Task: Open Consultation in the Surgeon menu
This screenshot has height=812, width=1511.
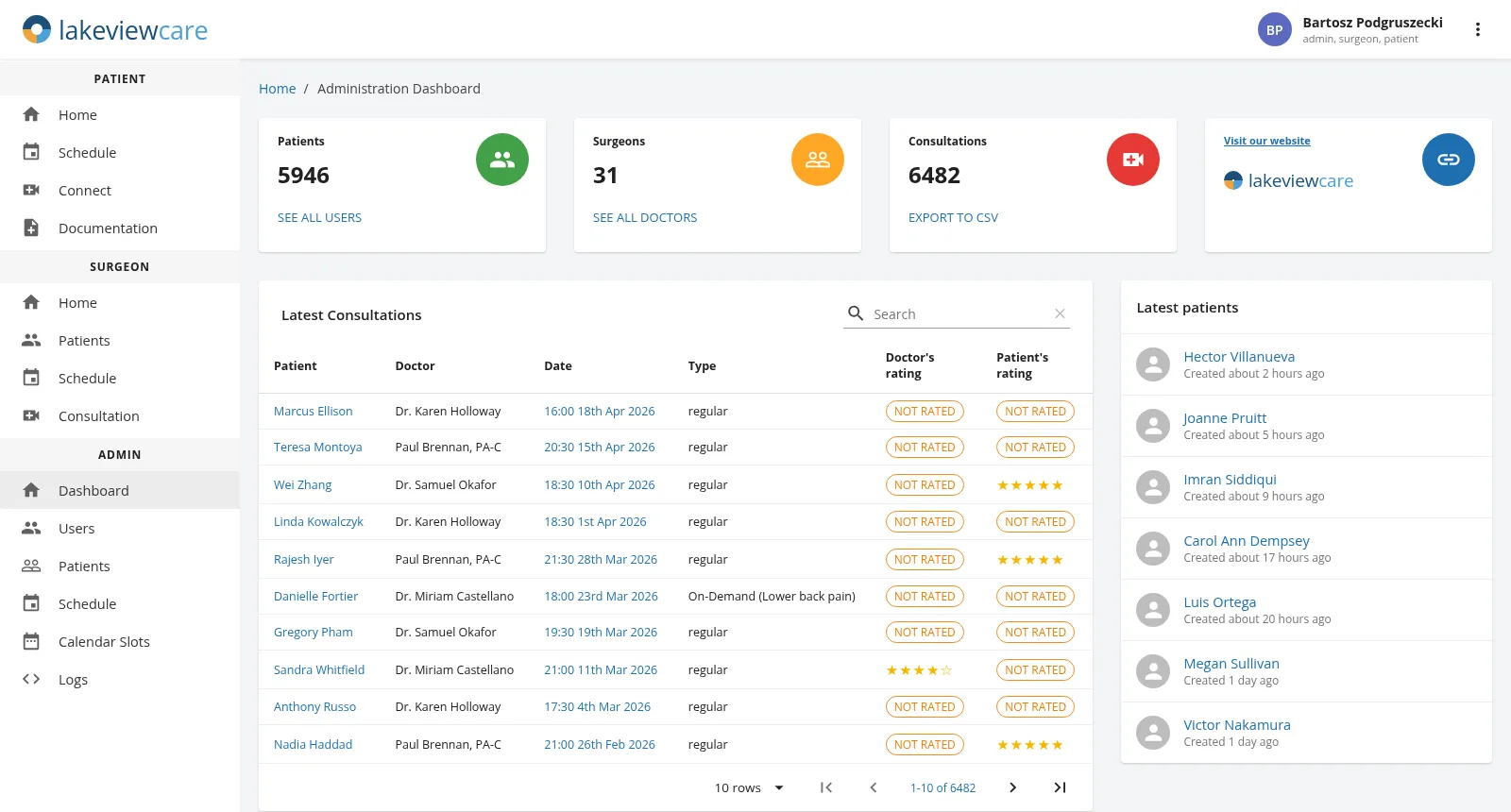Action: (120, 415)
